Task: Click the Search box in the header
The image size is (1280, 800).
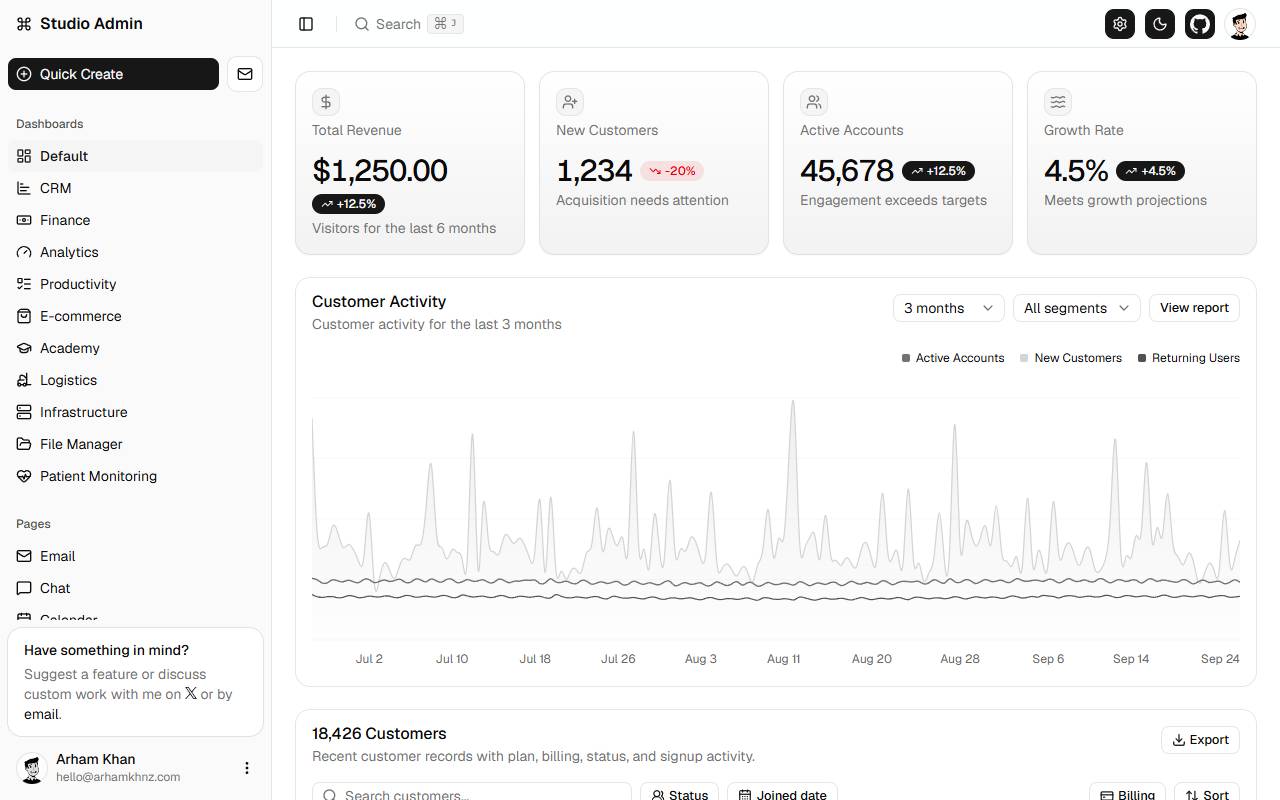Action: click(x=409, y=24)
